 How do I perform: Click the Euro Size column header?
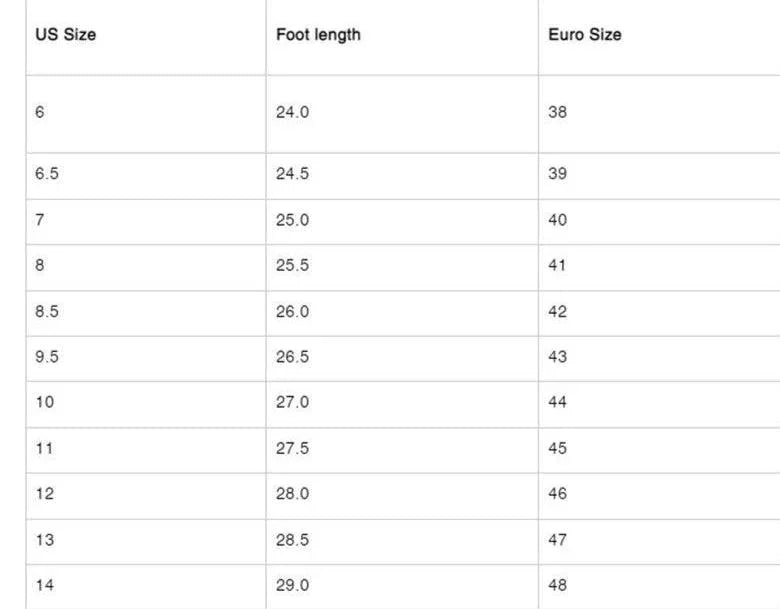[x=584, y=35]
